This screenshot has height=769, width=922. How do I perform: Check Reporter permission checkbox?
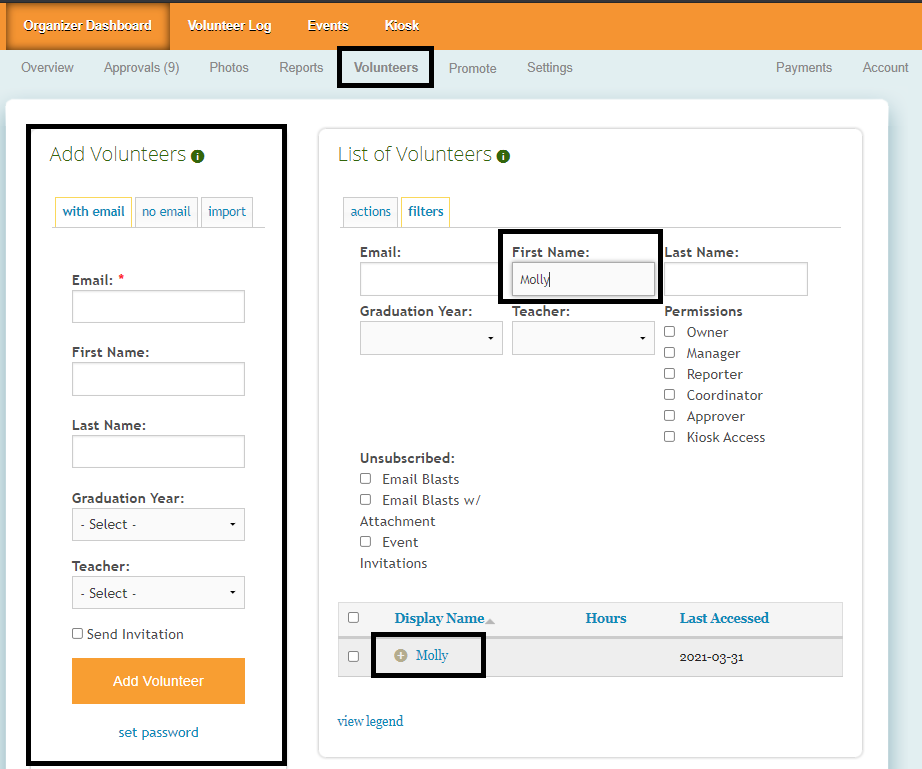coord(670,374)
